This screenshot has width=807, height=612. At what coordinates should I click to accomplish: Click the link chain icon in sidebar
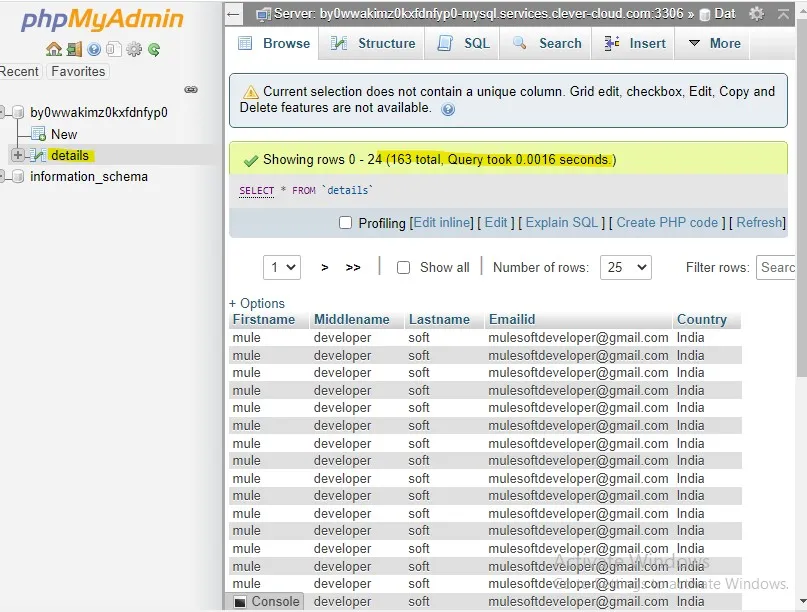(191, 90)
